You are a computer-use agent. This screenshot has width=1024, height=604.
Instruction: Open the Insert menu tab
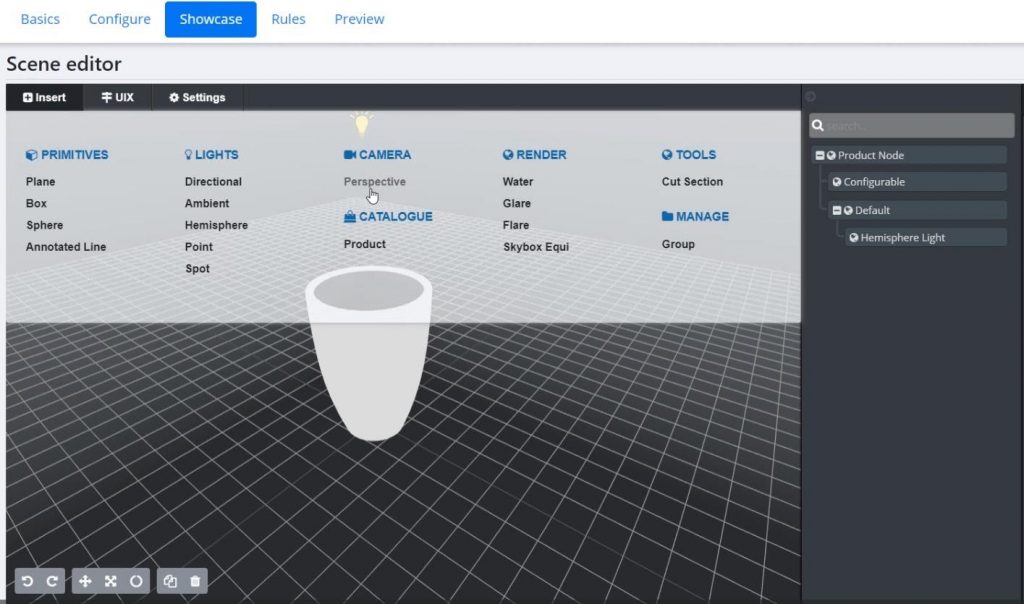(x=44, y=97)
